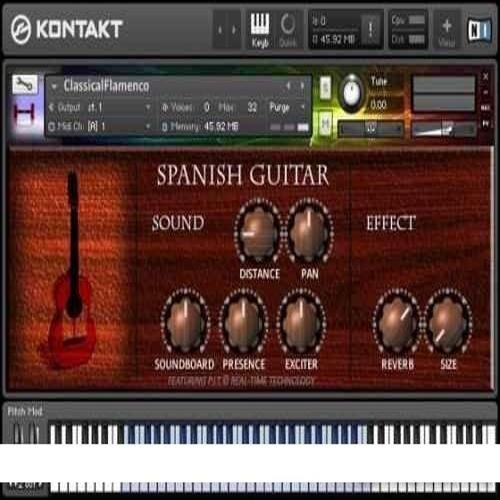Viewport: 500px width, 500px height.
Task: Click the Memory icon next to 45.92 MB
Action: [x=164, y=127]
